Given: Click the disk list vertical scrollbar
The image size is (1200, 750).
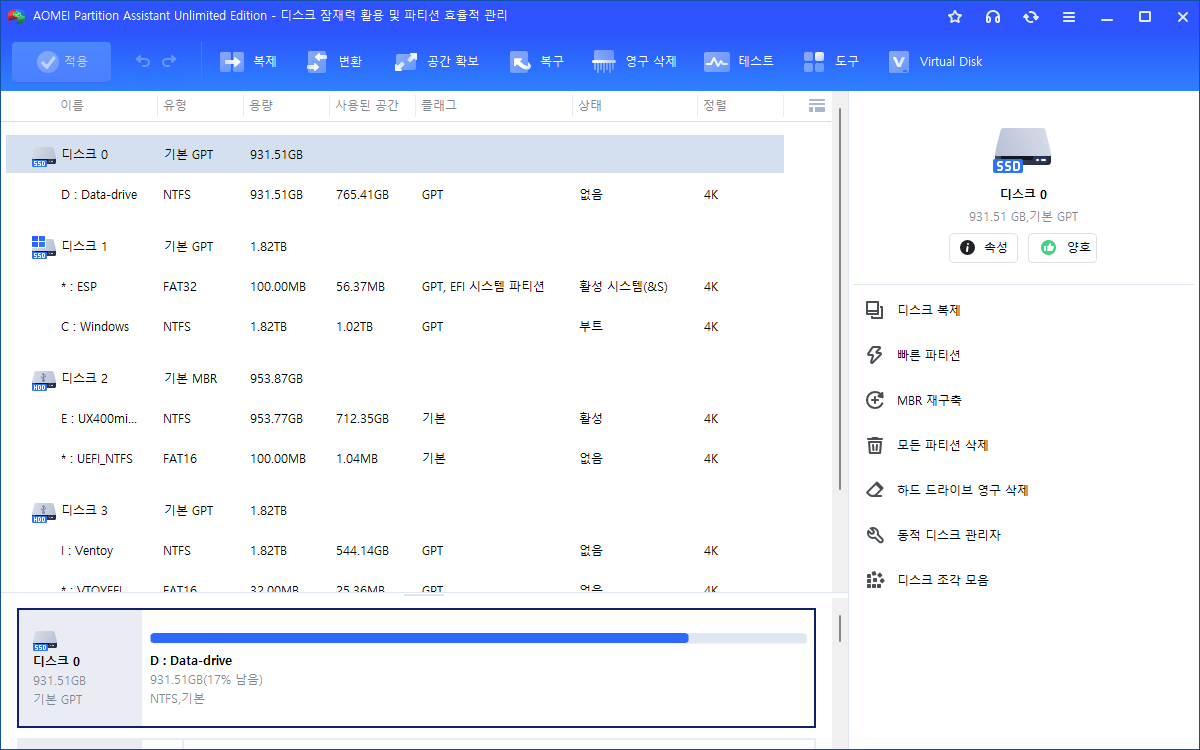Looking at the screenshot, I should pyautogui.click(x=839, y=300).
